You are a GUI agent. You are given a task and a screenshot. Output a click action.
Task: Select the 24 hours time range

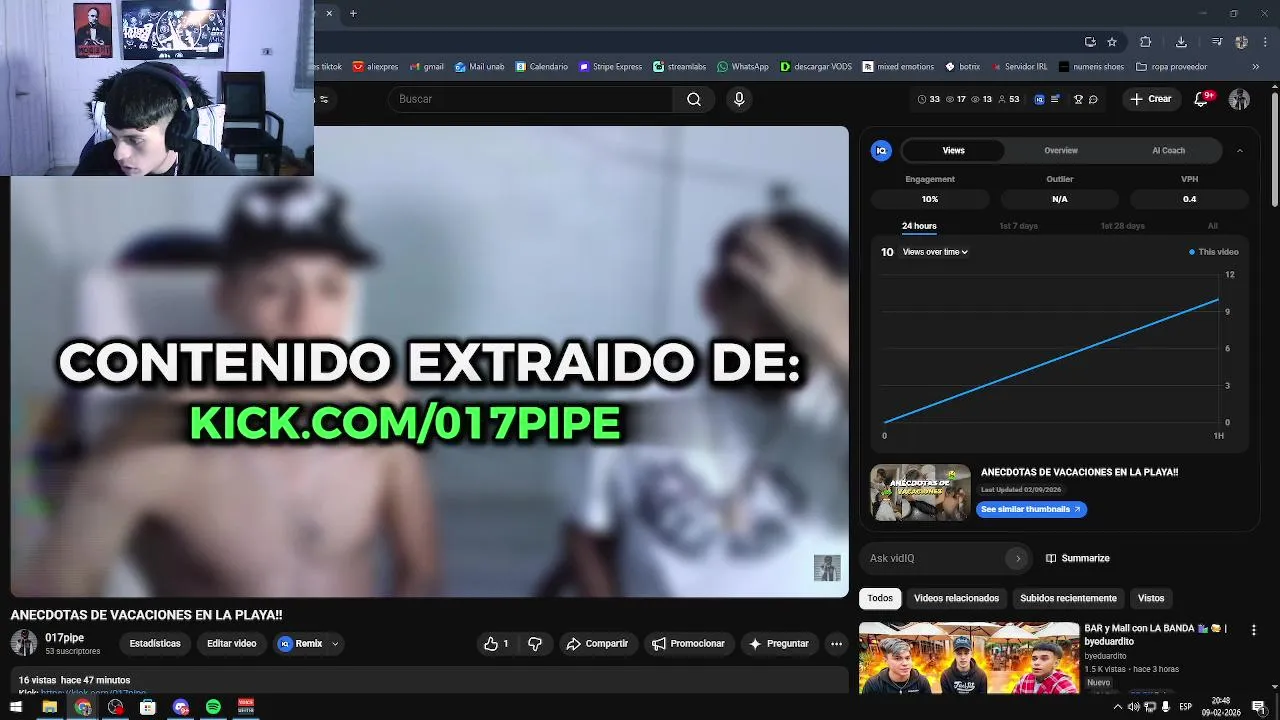pos(919,226)
